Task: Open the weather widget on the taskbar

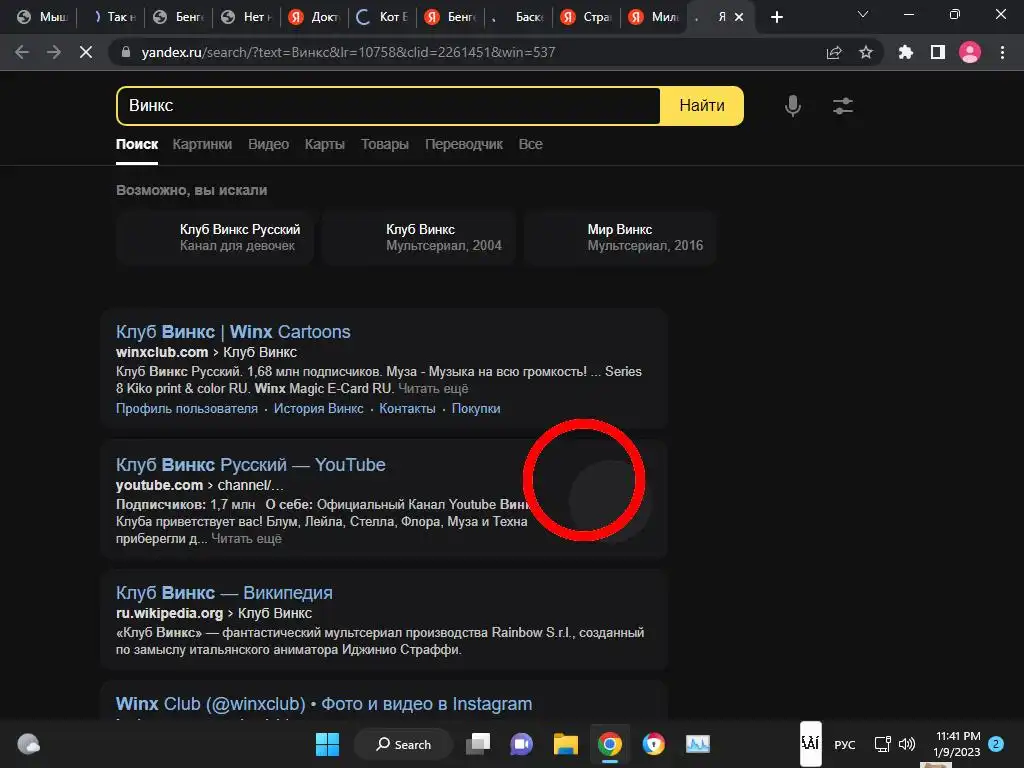Action: click(28, 744)
